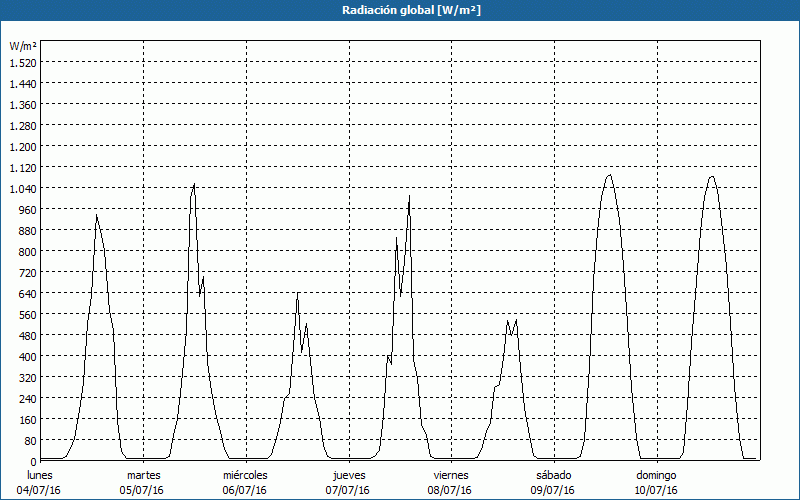Click the 80 y-axis tick label
The image size is (800, 500).
tap(29, 440)
